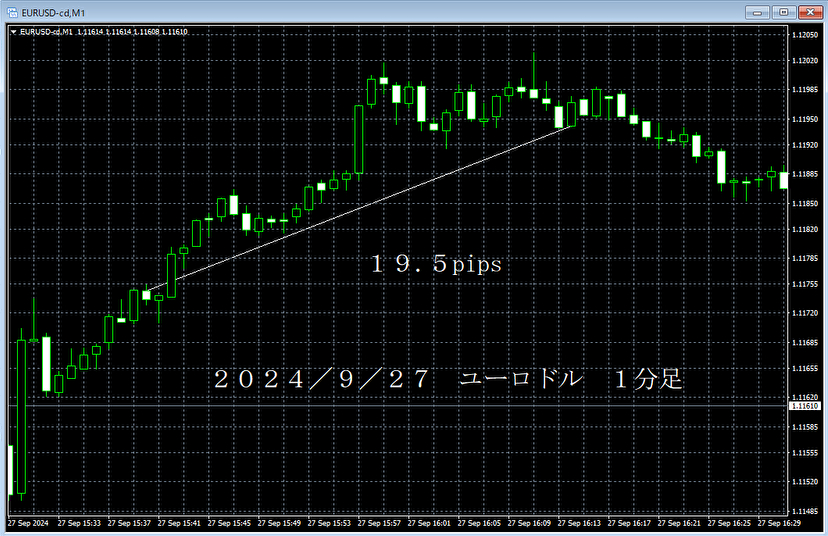Image resolution: width=828 pixels, height=536 pixels.
Task: Minimize the EURUSD-cd,M1 chart window
Action: coord(758,12)
